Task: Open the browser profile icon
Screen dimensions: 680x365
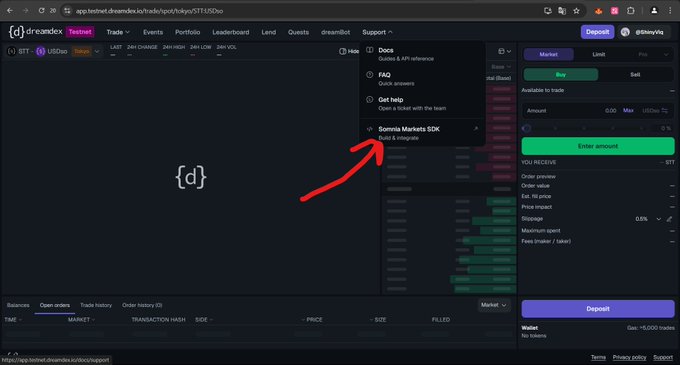Action: click(654, 11)
